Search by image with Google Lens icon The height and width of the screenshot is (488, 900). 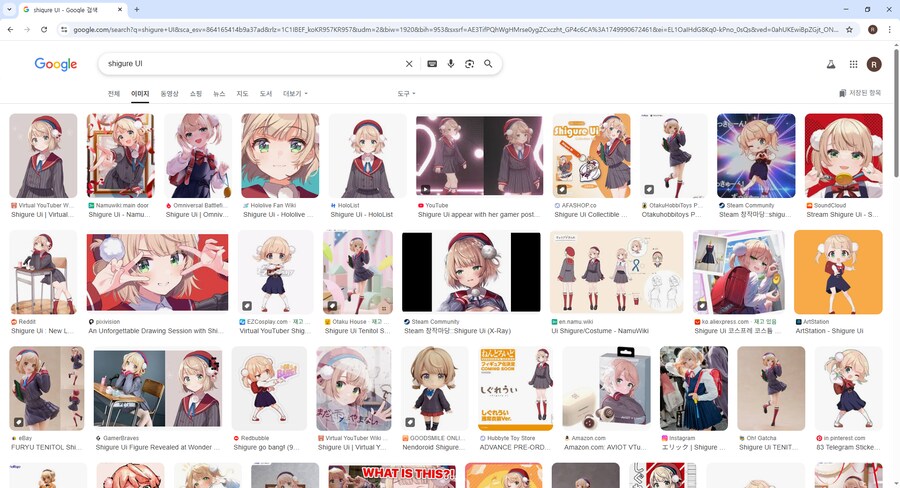470,64
